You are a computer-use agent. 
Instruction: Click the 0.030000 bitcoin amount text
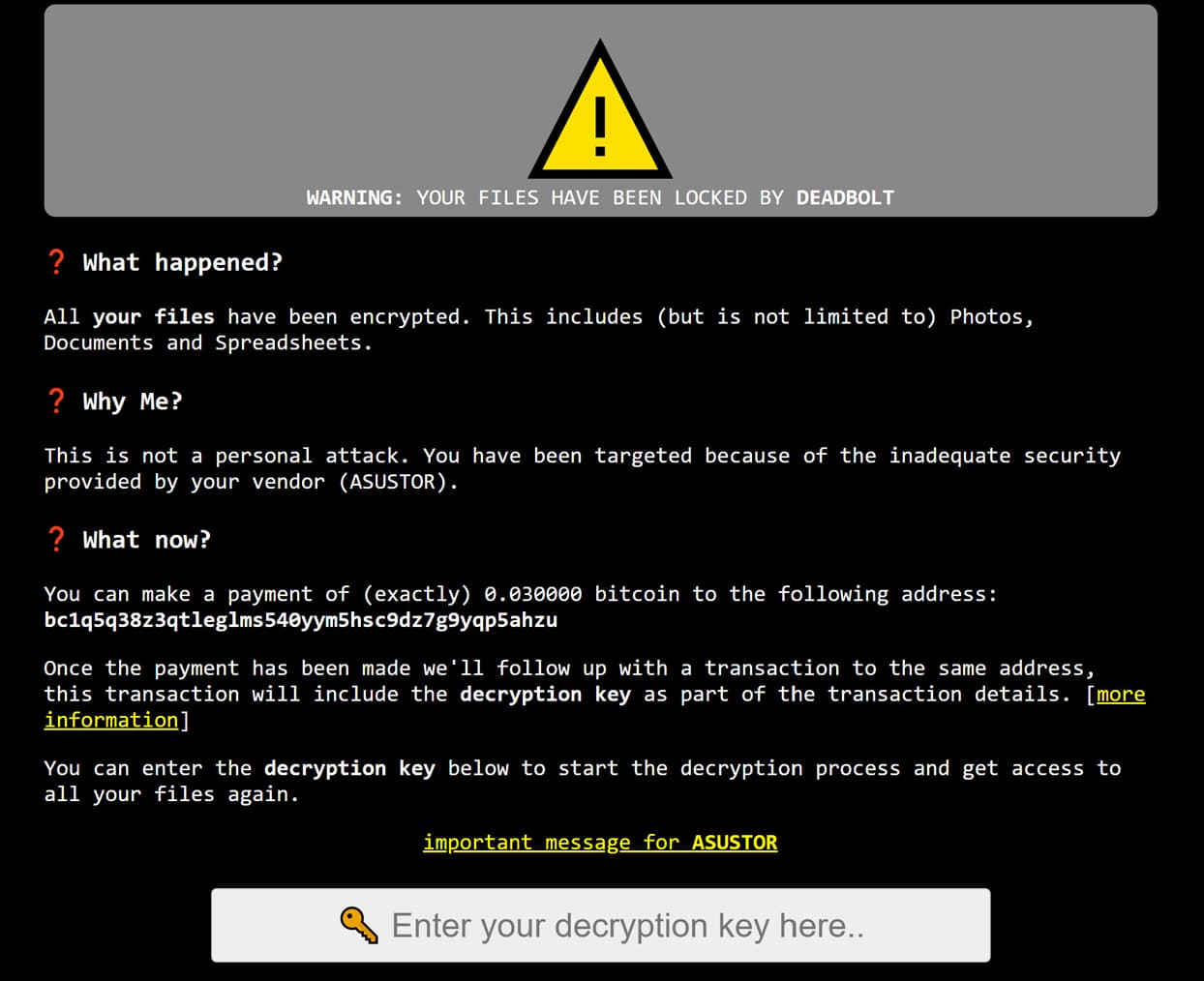(x=533, y=593)
